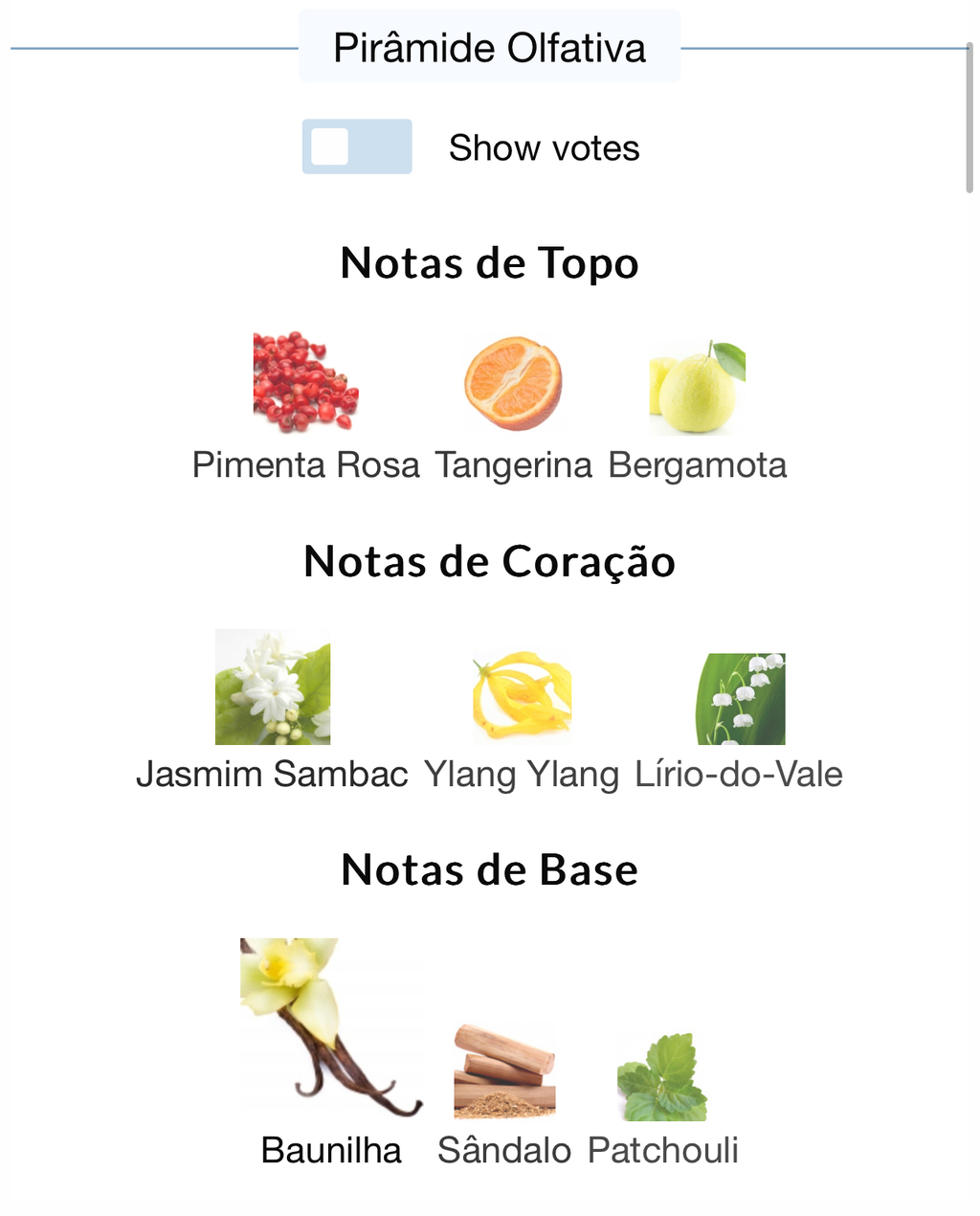Follow the Ylang Ylang text link

522,775
